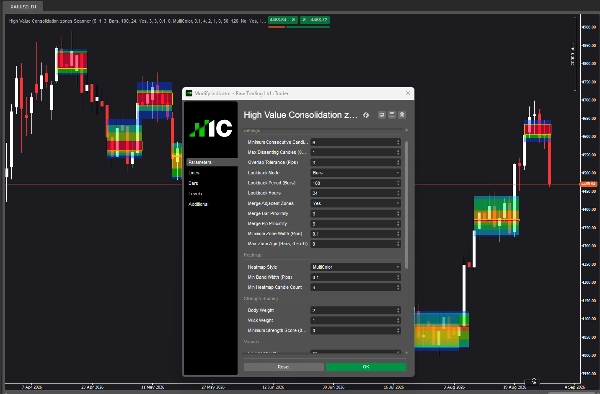Click the High Value Consolidation indicator label on chart
The image size is (600, 394).
[137, 21]
